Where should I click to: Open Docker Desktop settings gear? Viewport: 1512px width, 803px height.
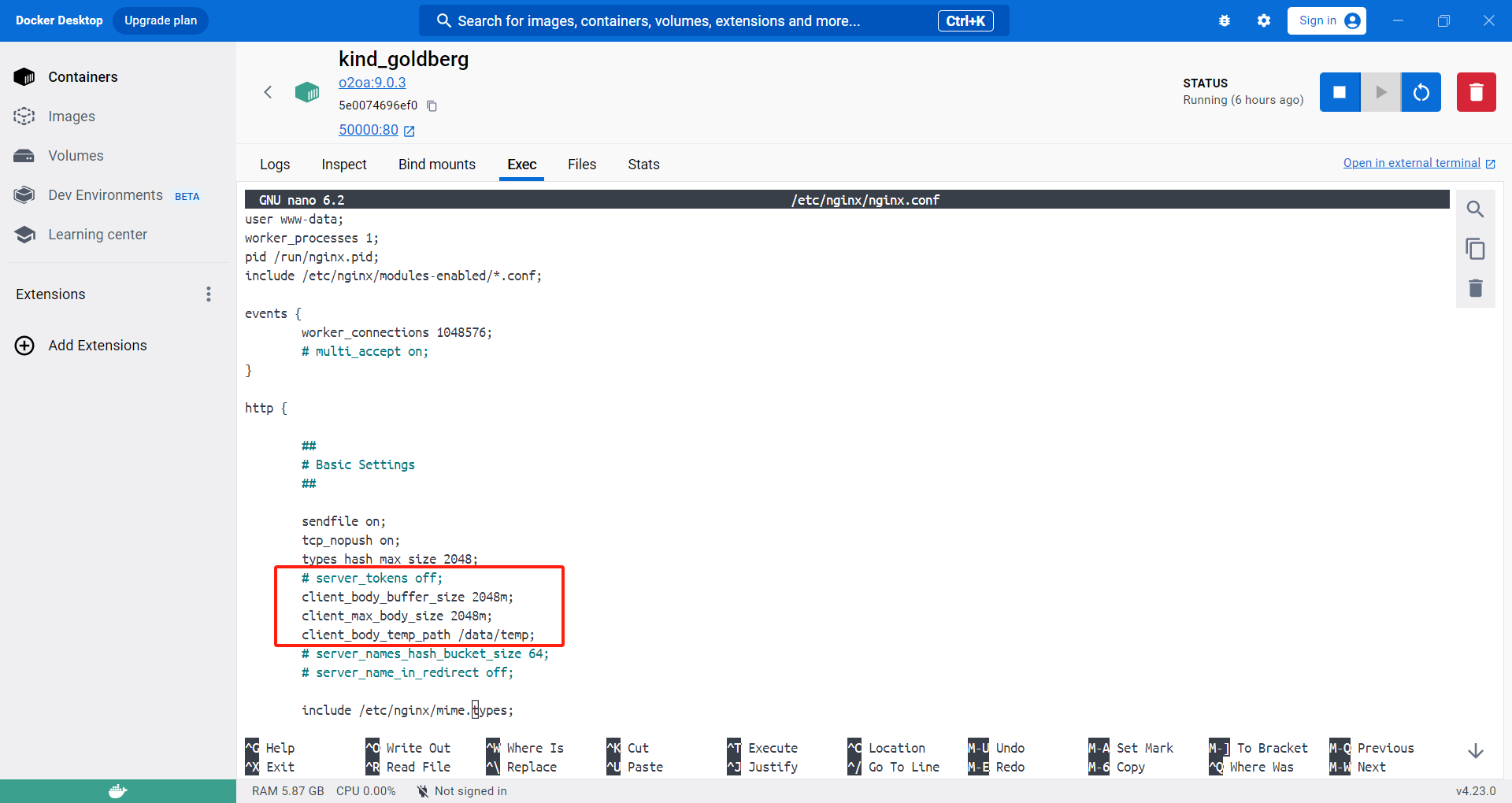(x=1263, y=21)
